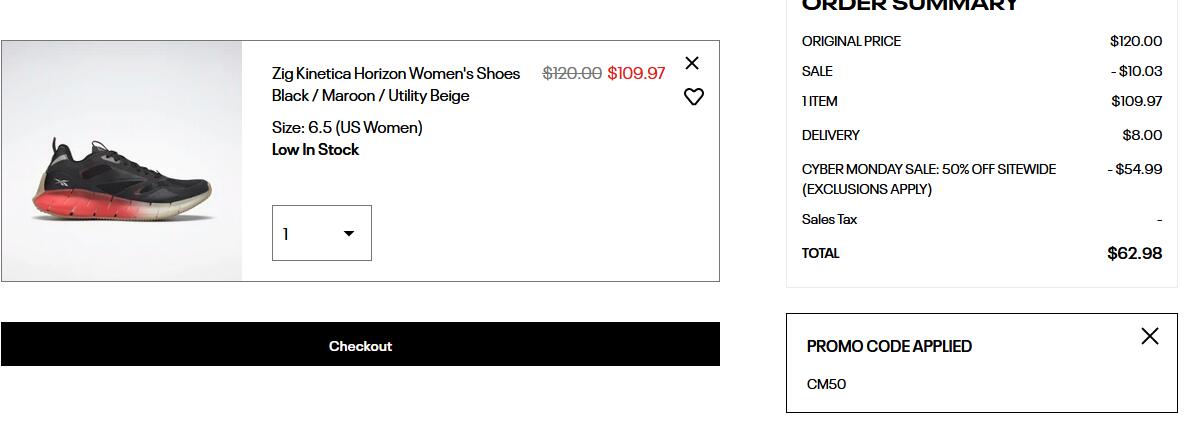
Task: Click the Cyber Monday Sale discount line
Action: tap(982, 179)
